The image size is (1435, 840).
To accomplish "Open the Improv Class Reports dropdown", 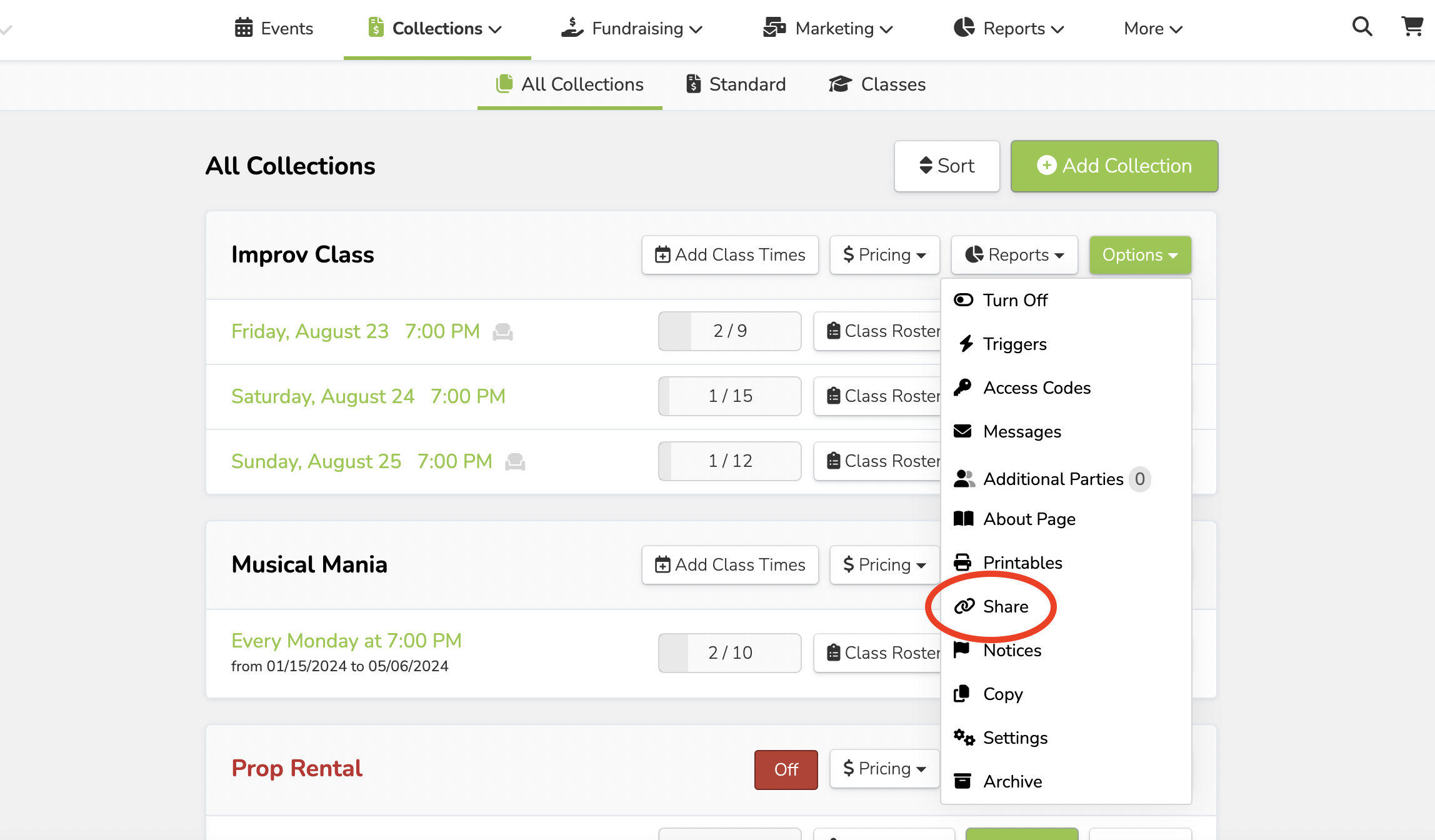I will (x=1014, y=255).
